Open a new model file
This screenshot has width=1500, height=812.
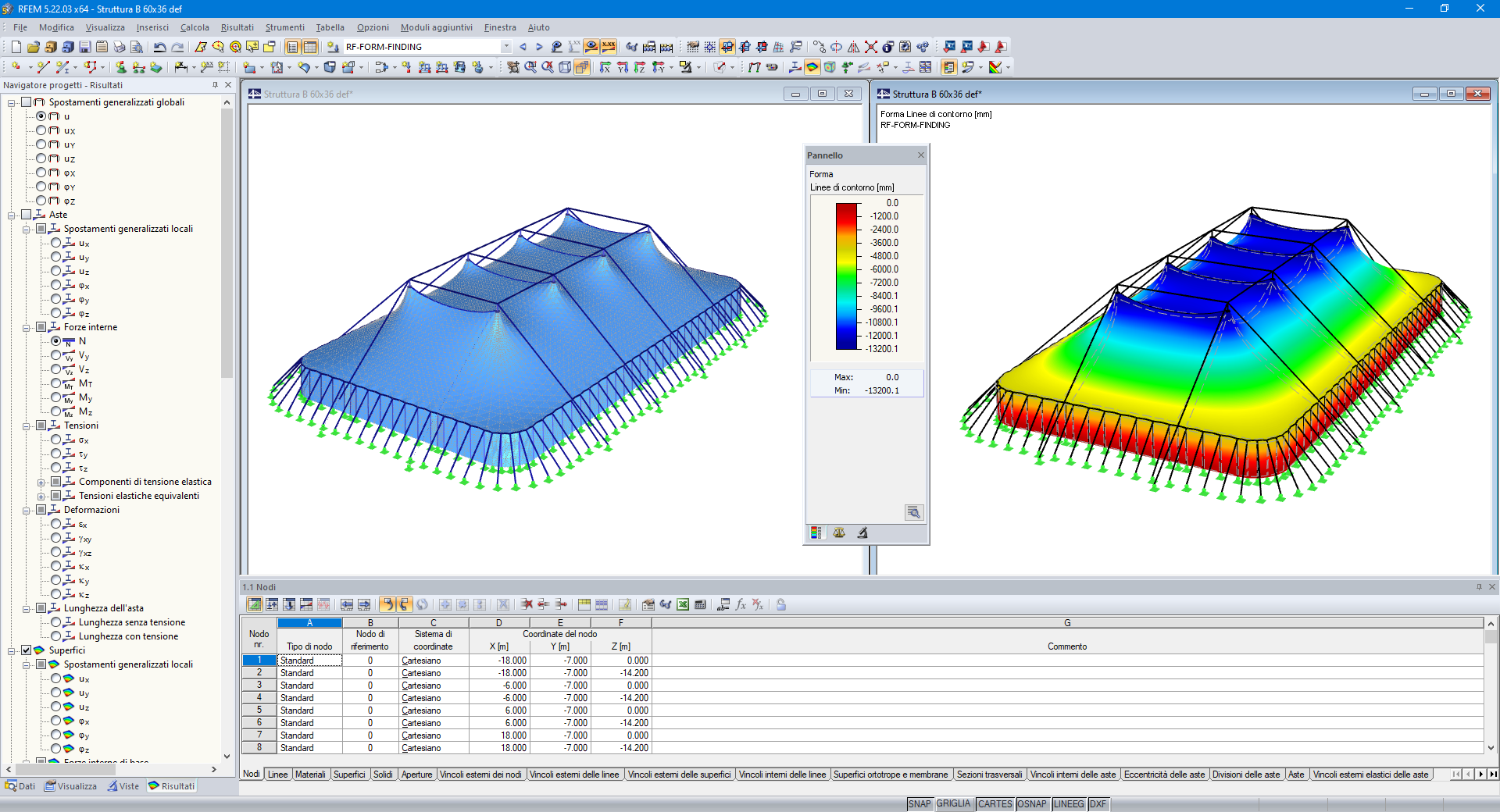(x=16, y=47)
